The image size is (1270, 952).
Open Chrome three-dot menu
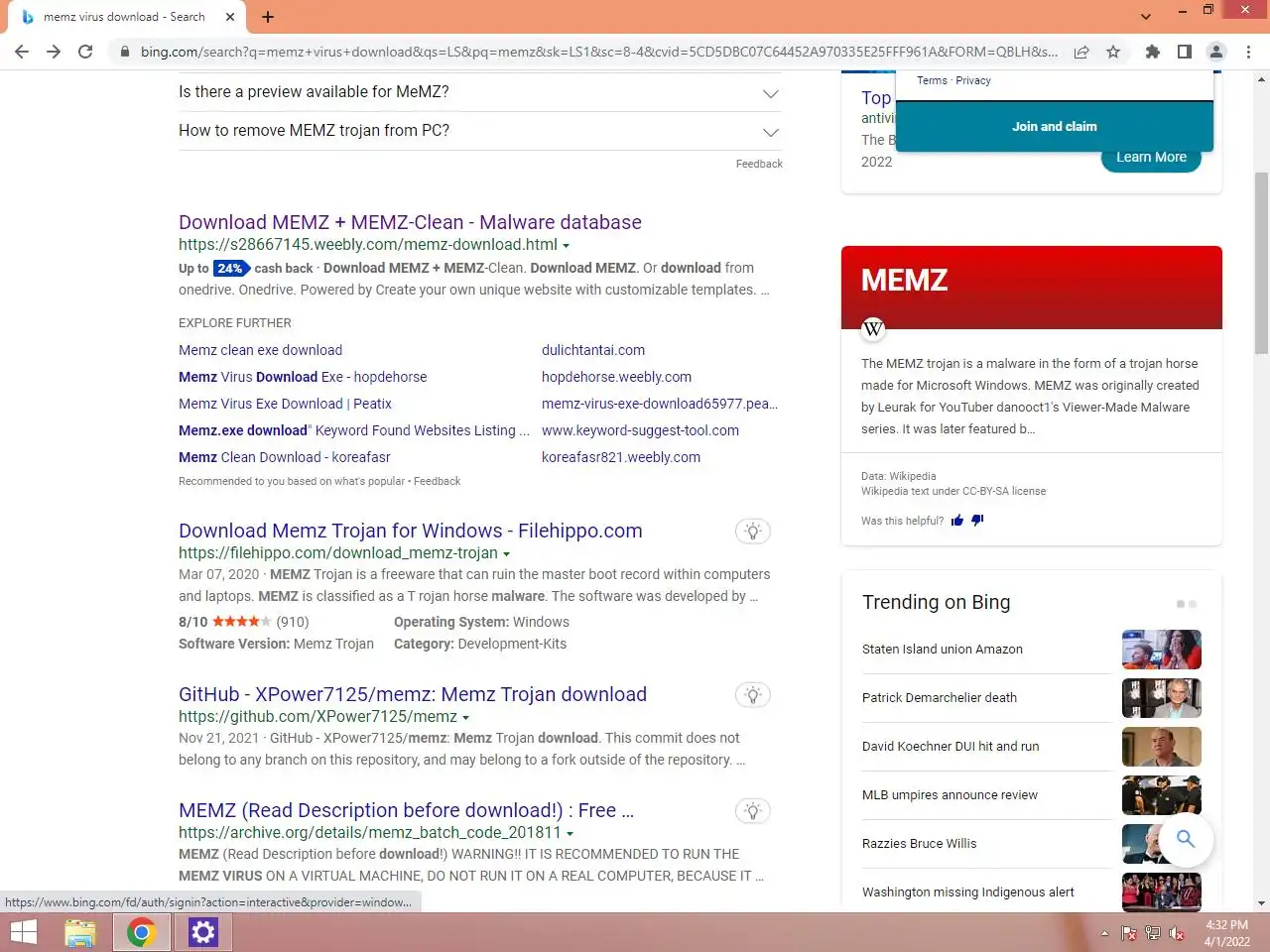tap(1248, 52)
